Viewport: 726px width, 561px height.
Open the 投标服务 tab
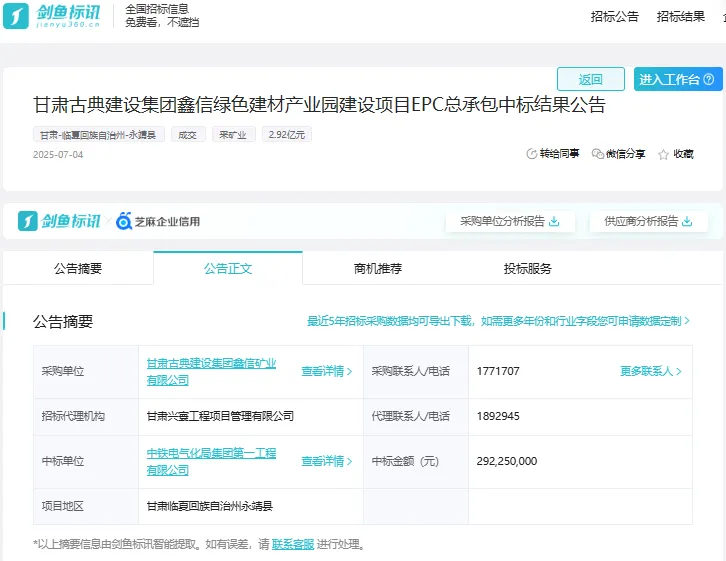528,268
